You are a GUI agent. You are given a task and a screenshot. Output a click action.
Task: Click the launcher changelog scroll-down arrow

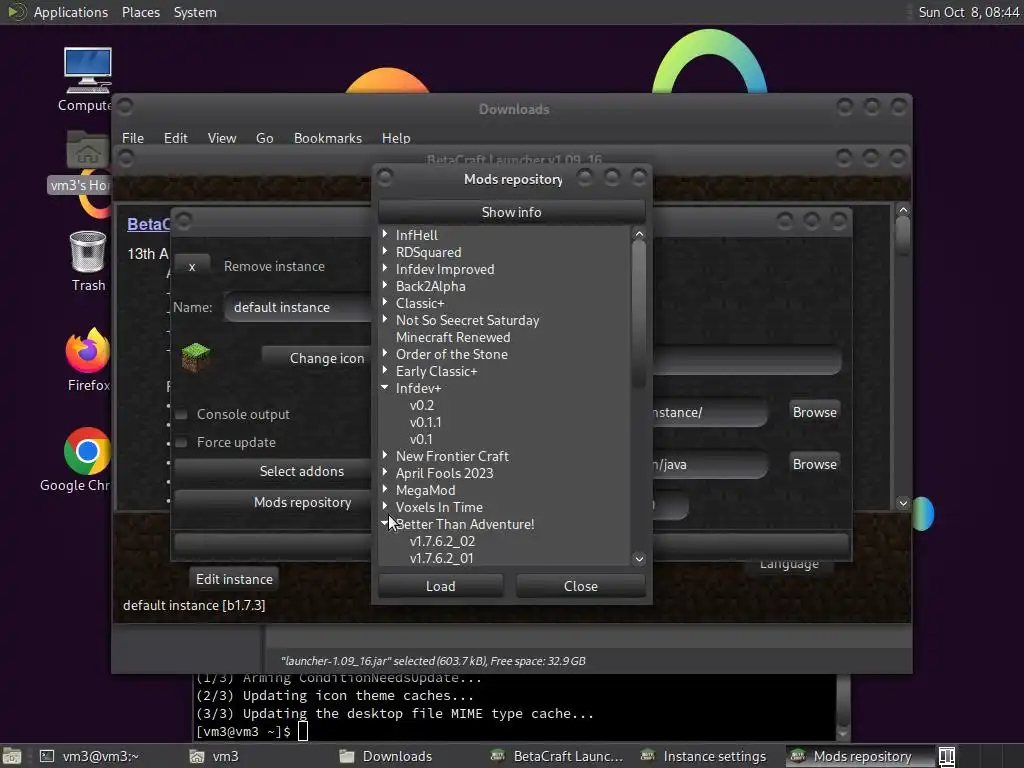tap(903, 503)
